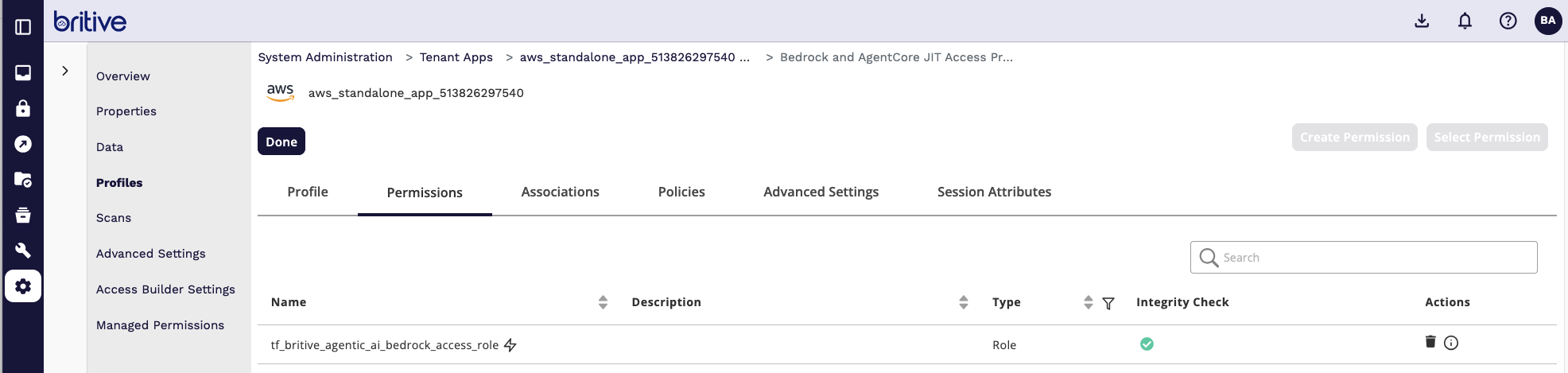
Task: Open the lock icon in left rail
Action: (23, 108)
